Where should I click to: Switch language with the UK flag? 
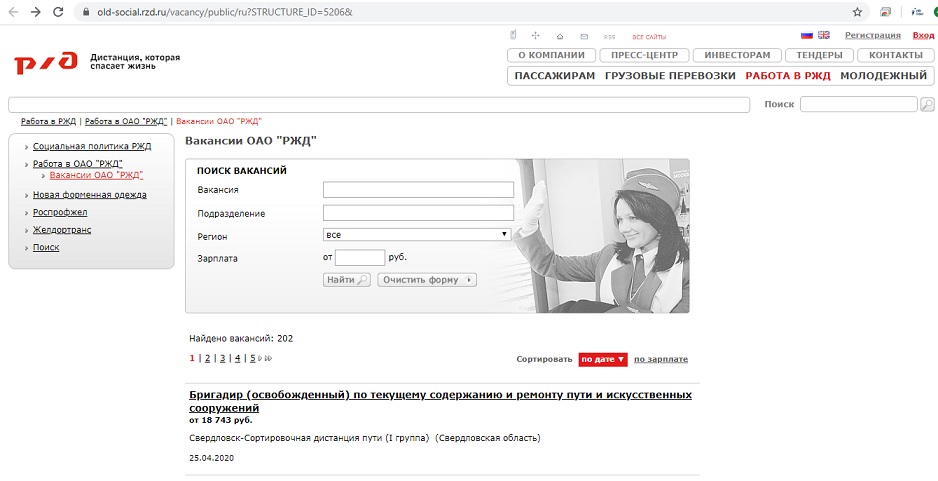coord(824,35)
